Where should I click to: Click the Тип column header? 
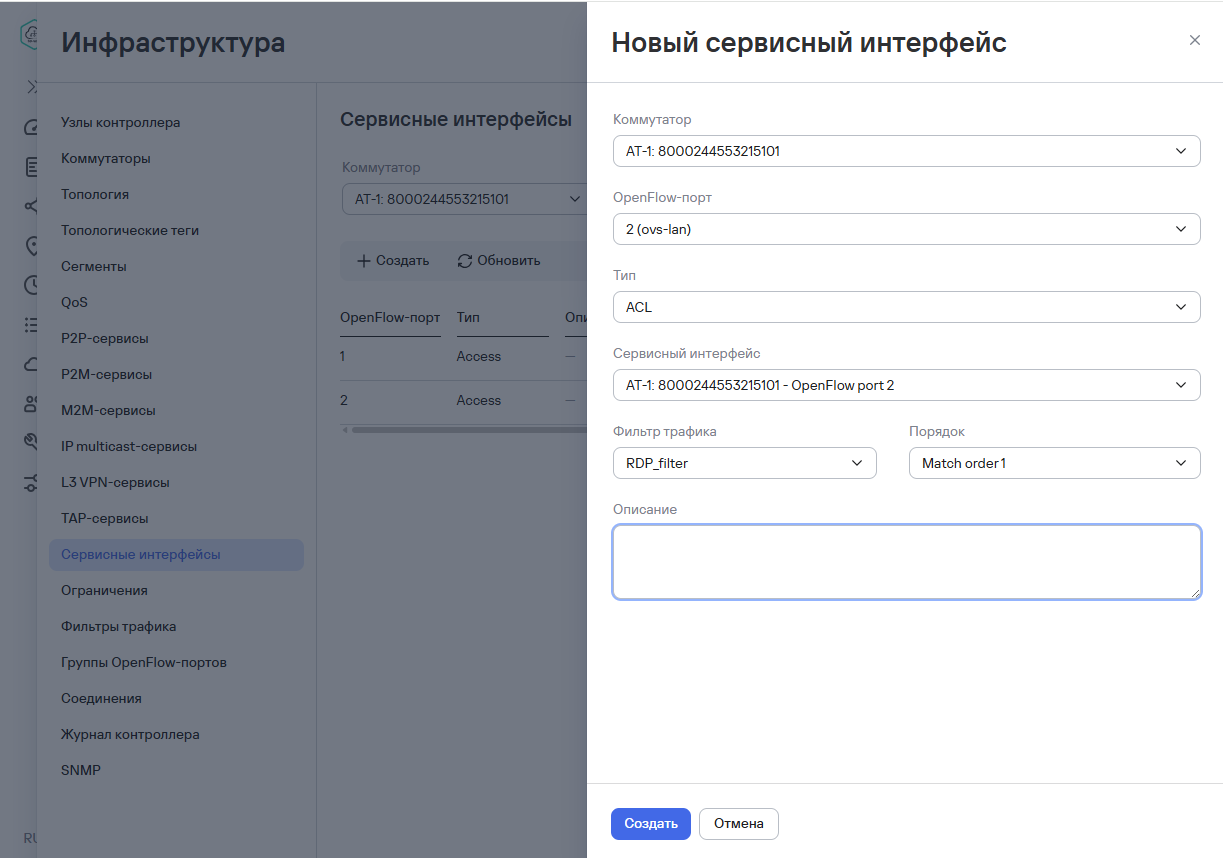(468, 318)
